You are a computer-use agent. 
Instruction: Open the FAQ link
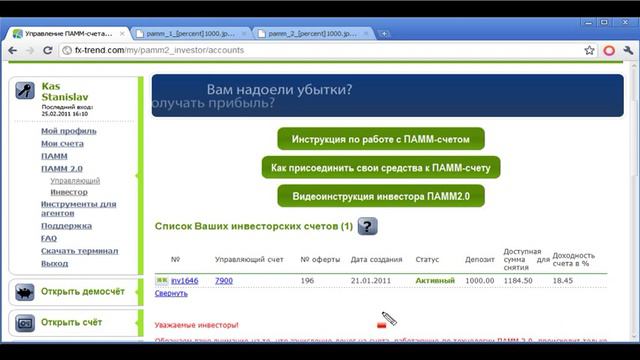pyautogui.click(x=49, y=238)
